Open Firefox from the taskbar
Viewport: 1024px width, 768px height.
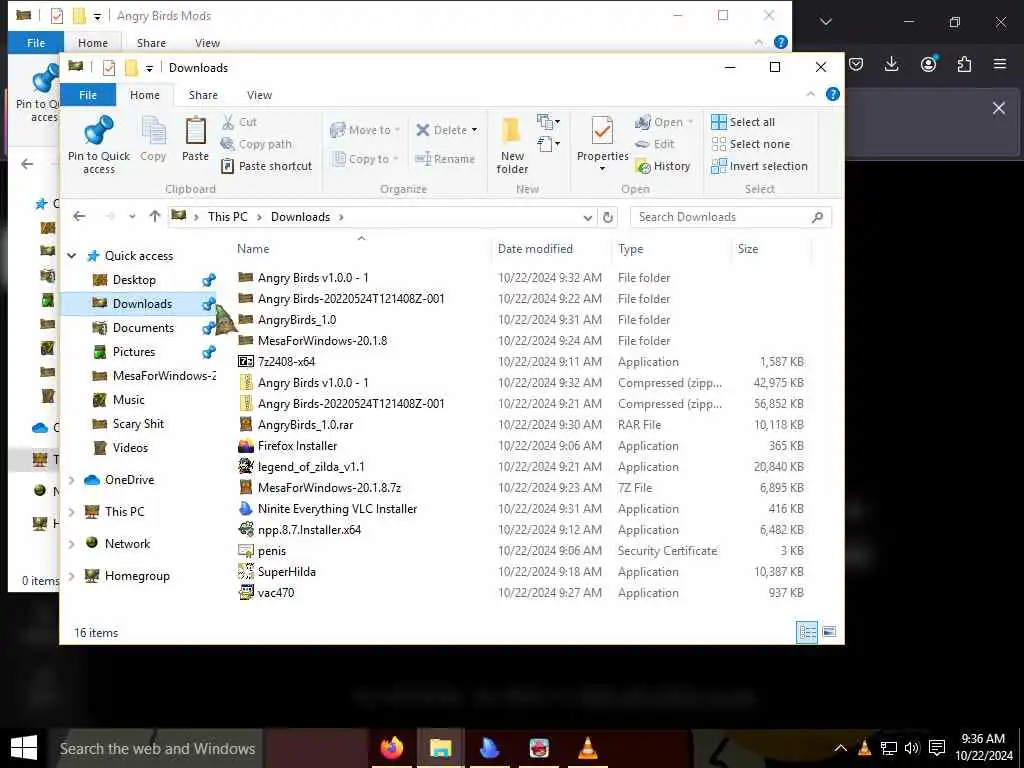point(392,748)
